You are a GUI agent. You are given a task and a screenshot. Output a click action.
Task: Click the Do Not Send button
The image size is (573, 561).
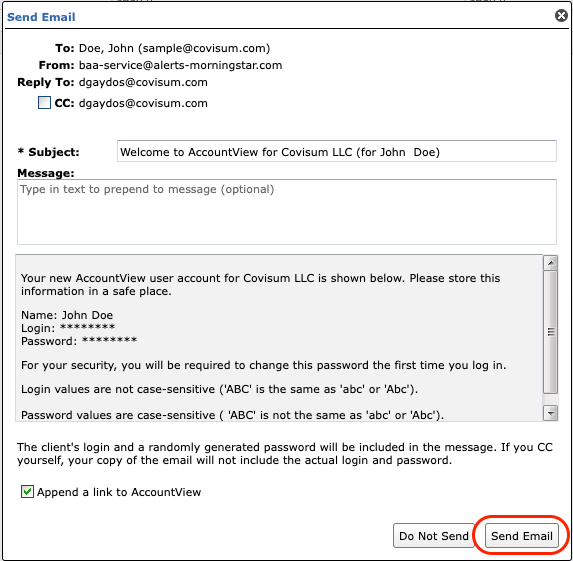click(x=433, y=536)
